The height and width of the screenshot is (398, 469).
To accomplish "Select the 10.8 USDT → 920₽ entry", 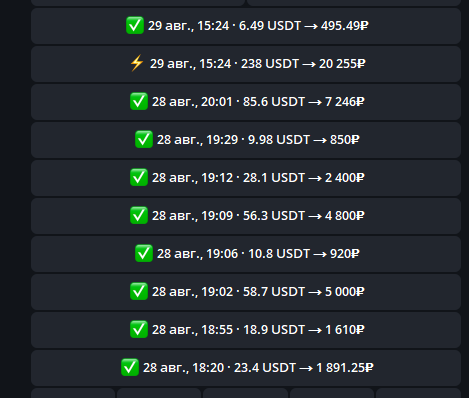I will pos(246,254).
